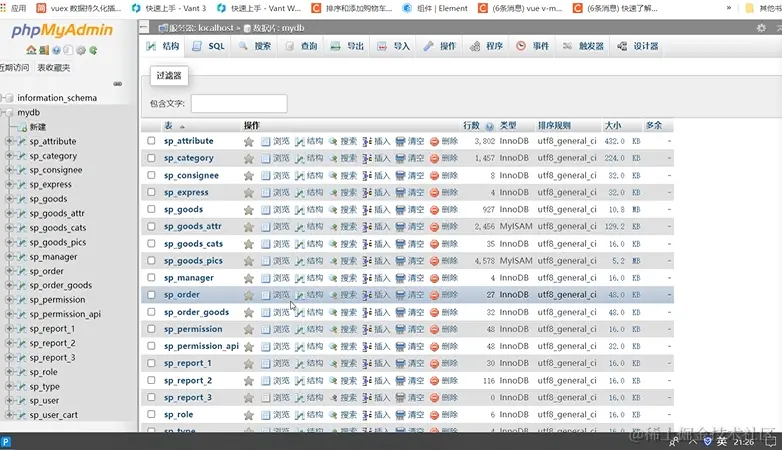Click structure icon for sp_consignee row
782x450 pixels.
click(x=299, y=176)
